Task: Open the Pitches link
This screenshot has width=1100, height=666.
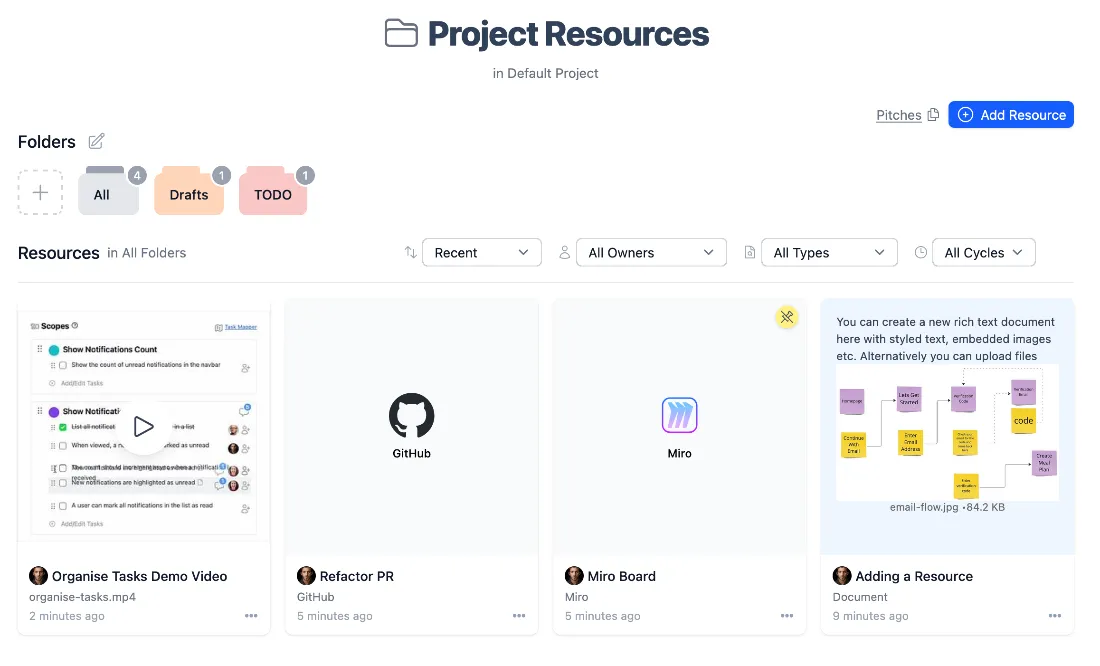Action: [899, 115]
